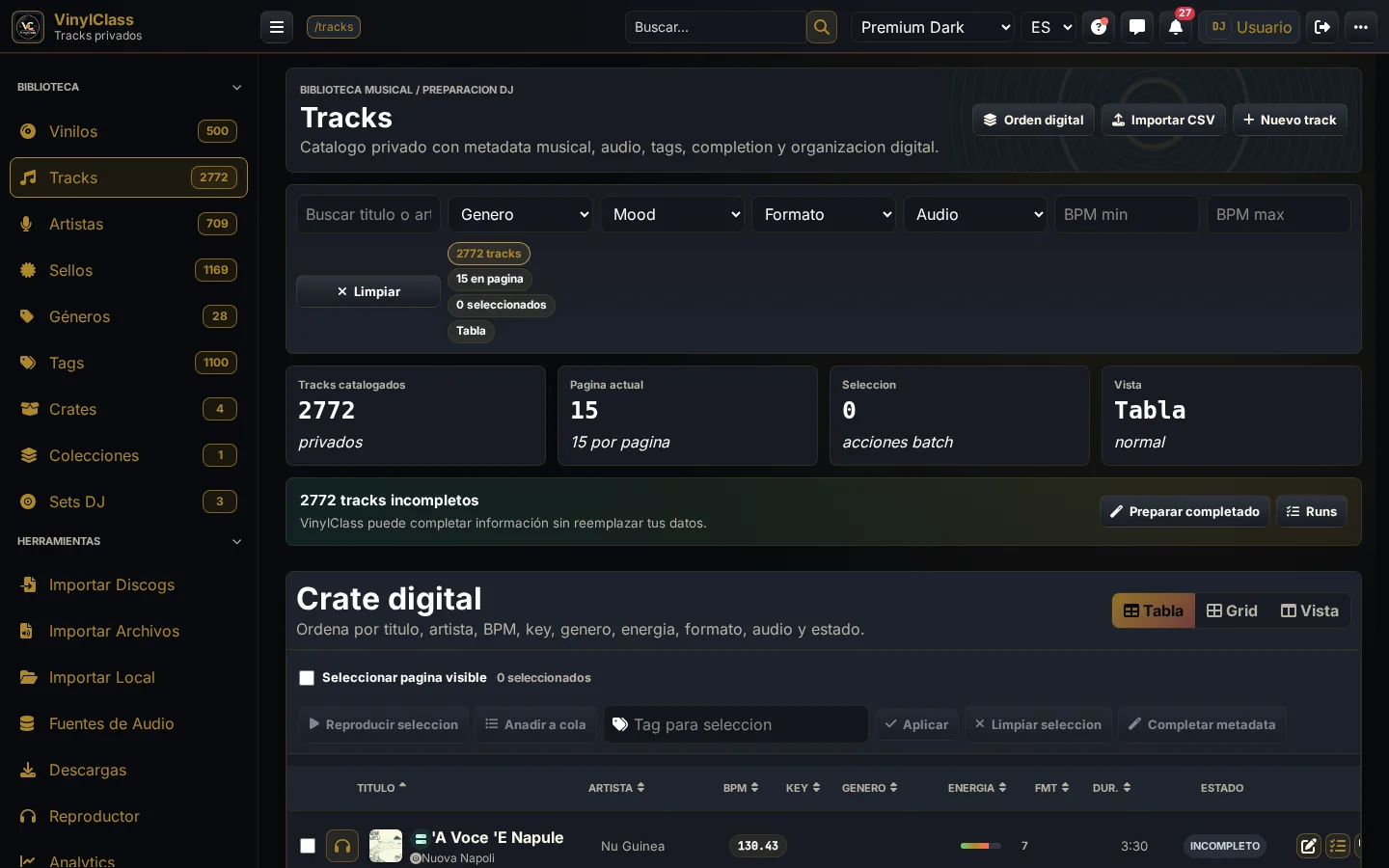
Task: Open Tags in the sidebar
Action: pos(128,363)
